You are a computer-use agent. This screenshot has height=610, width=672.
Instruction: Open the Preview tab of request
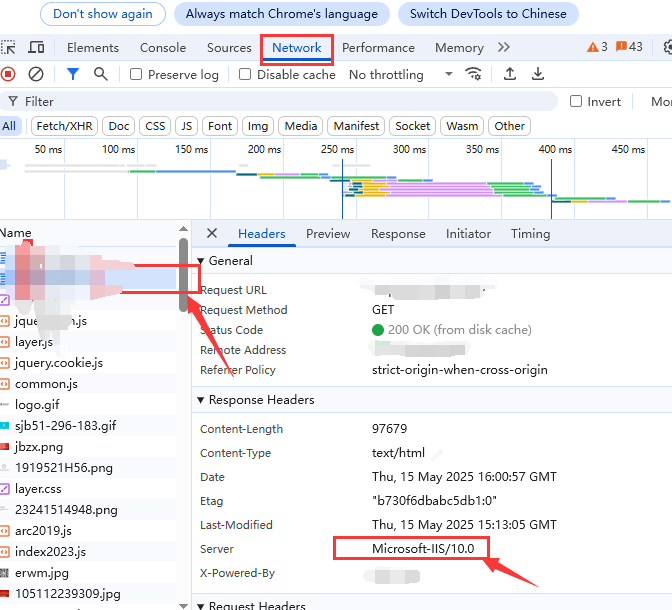[328, 234]
